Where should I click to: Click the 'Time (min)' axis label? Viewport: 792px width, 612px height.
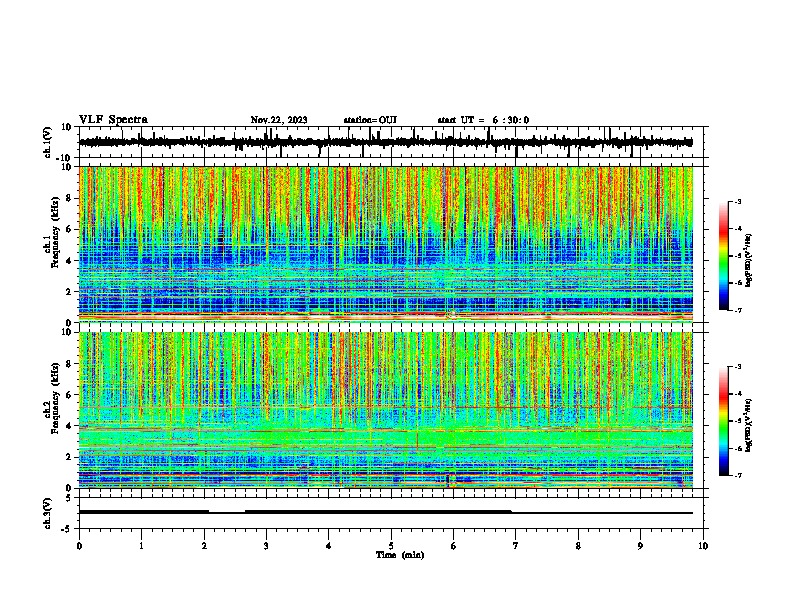click(400, 555)
